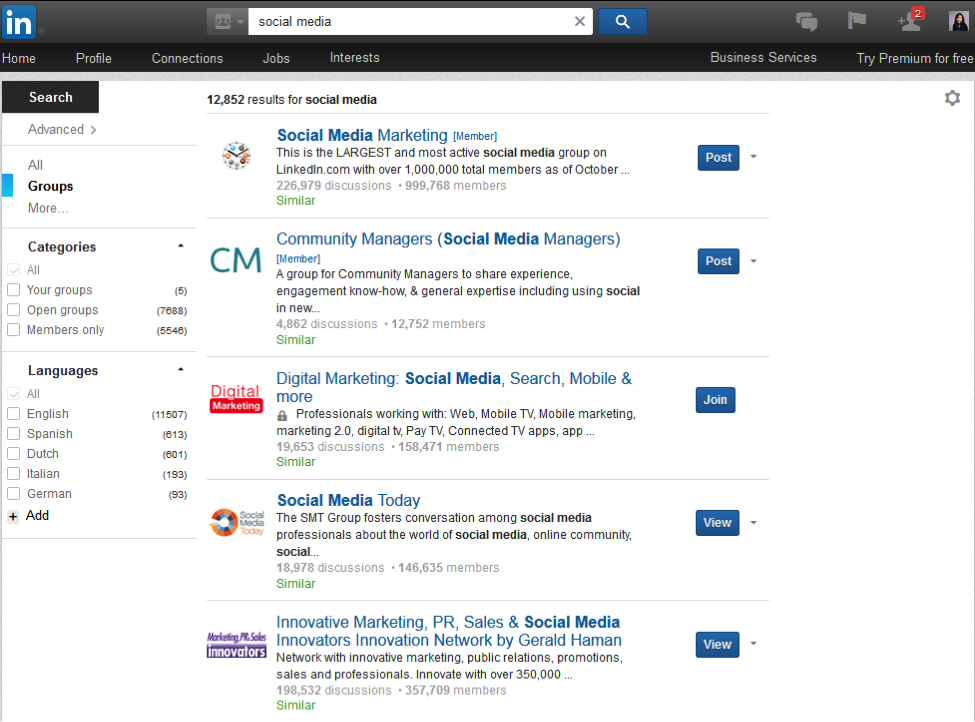Open the Connections menu item

pyautogui.click(x=187, y=58)
